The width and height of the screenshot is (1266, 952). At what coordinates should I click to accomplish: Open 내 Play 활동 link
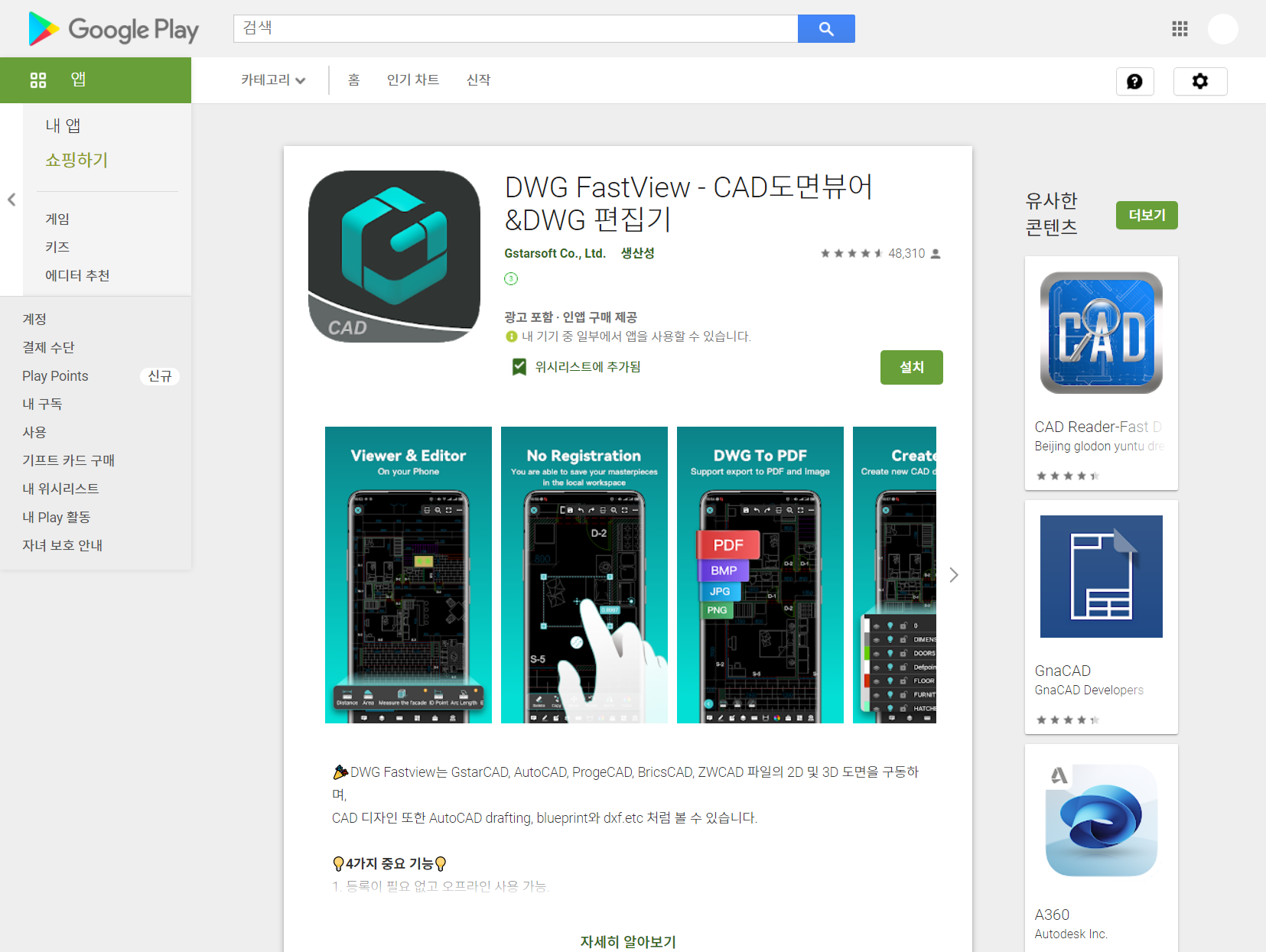point(56,517)
